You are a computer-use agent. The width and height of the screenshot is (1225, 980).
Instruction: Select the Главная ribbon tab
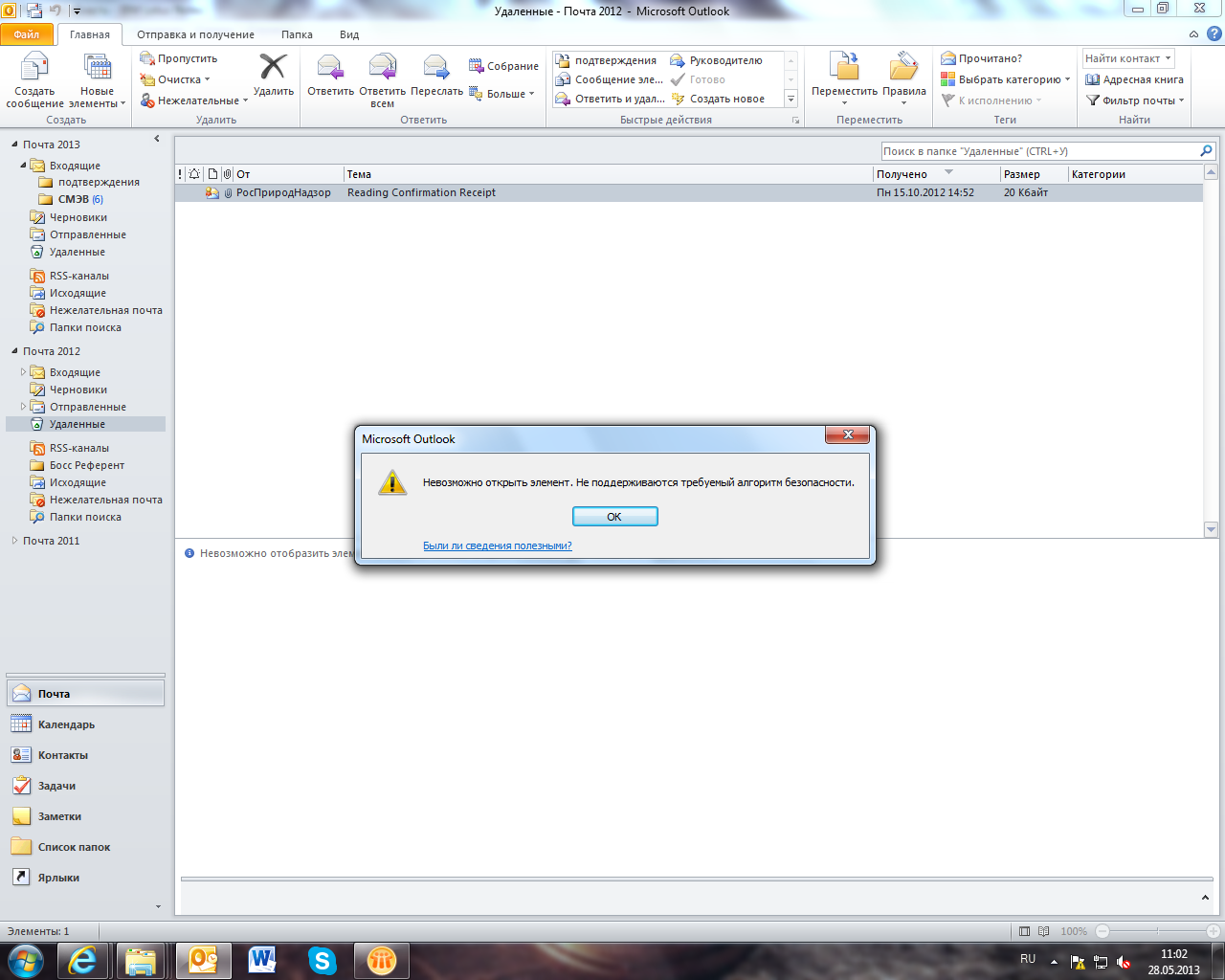tap(90, 34)
